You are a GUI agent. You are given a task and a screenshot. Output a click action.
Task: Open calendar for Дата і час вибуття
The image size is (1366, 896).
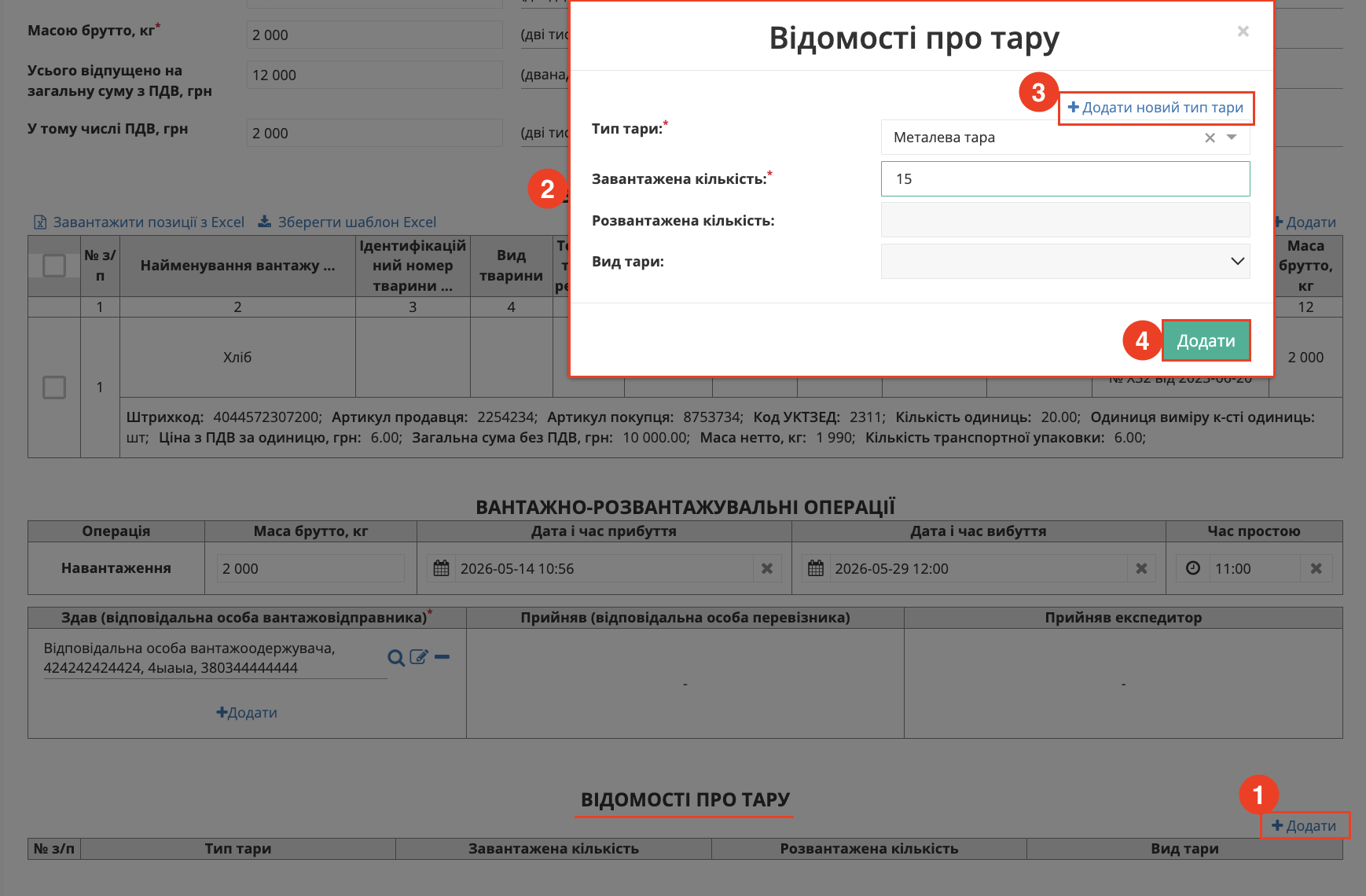[x=816, y=568]
